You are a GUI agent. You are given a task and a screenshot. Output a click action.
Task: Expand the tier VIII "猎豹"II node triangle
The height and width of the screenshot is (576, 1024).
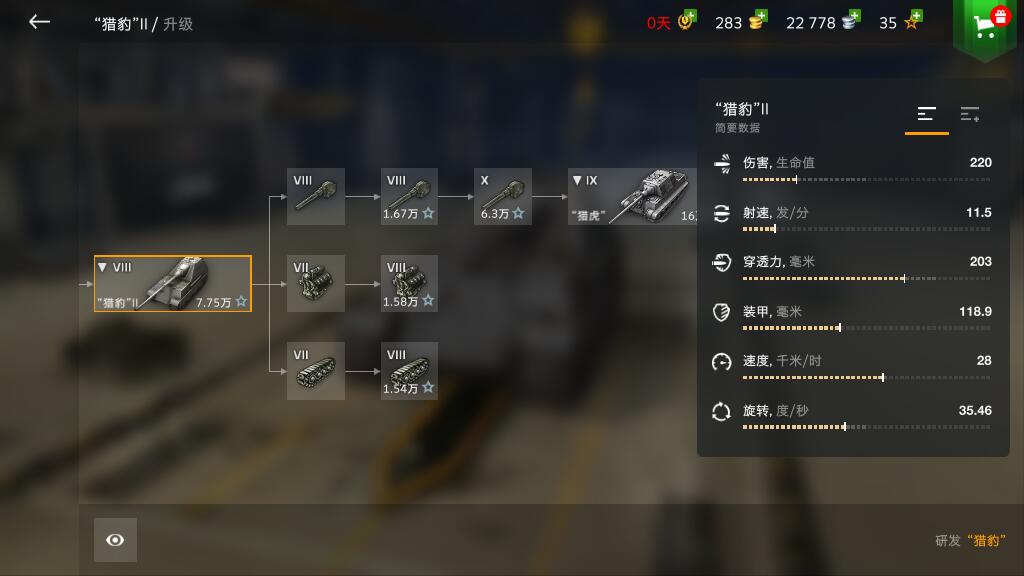(103, 267)
